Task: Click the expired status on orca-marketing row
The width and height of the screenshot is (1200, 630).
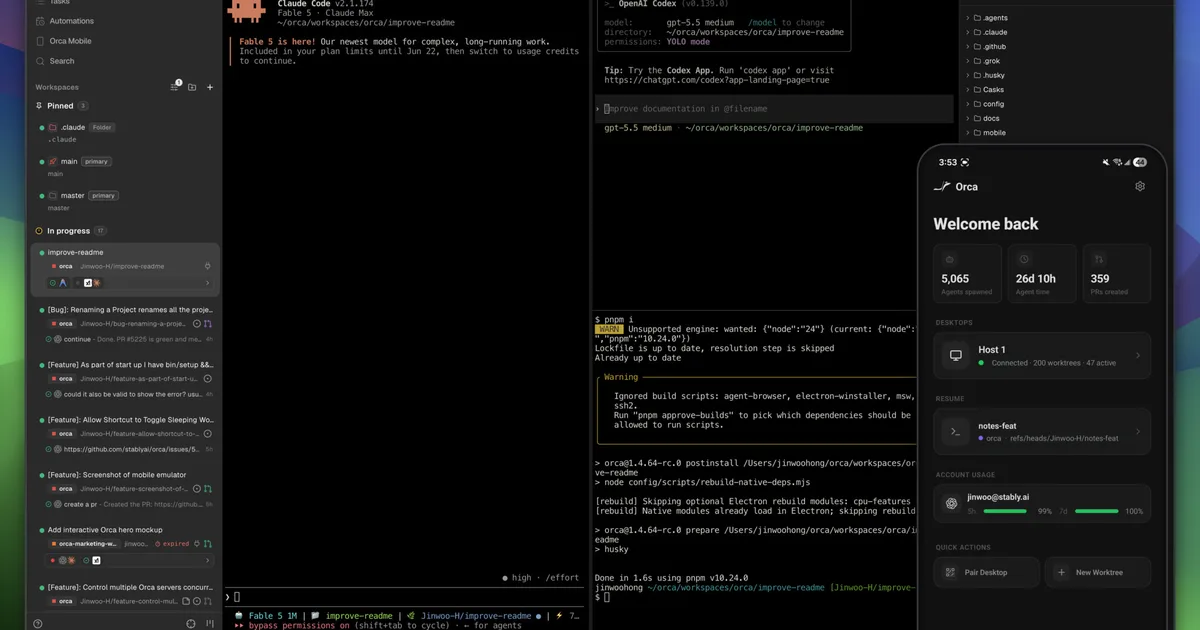Action: click(171, 544)
